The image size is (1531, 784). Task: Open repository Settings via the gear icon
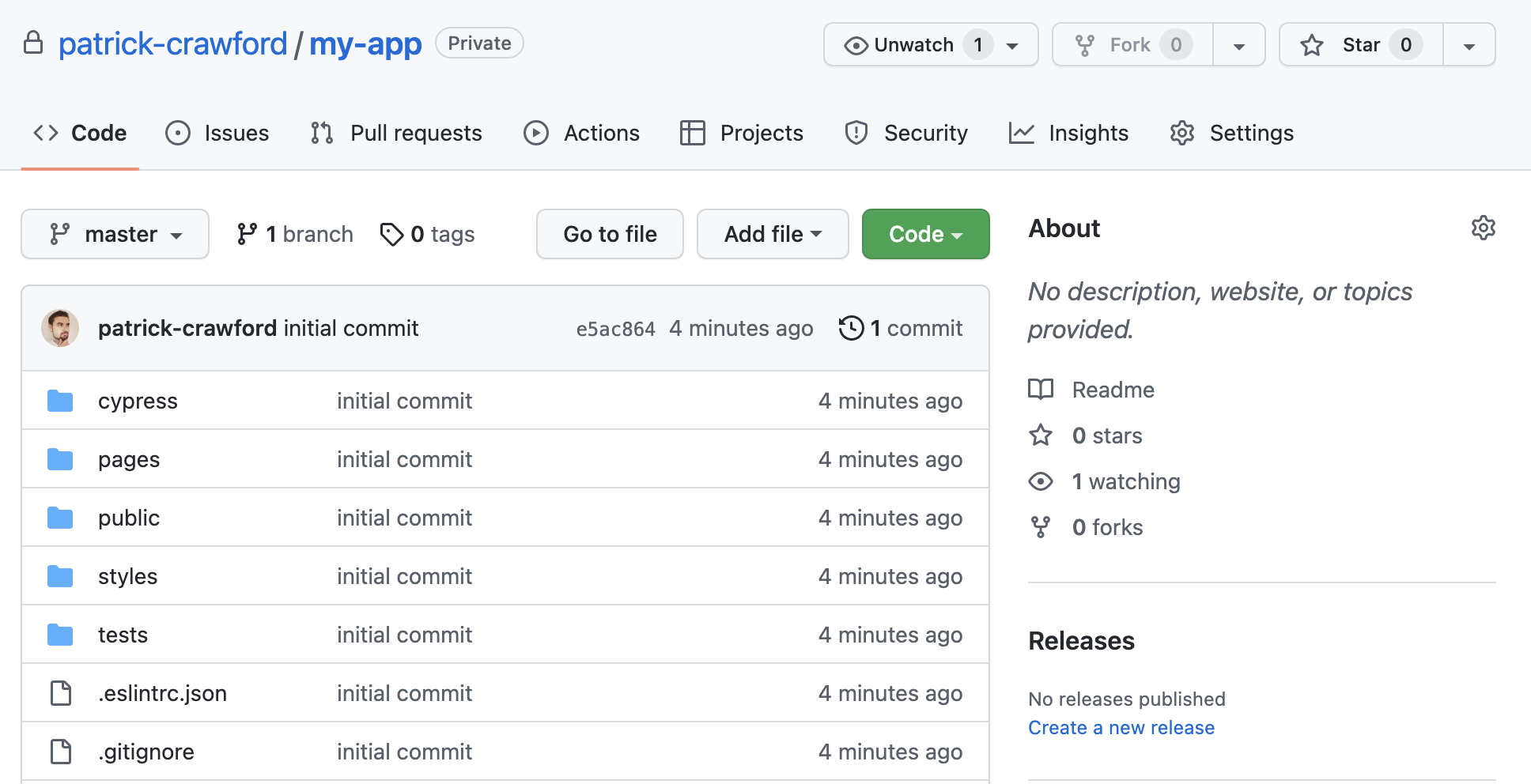1181,133
